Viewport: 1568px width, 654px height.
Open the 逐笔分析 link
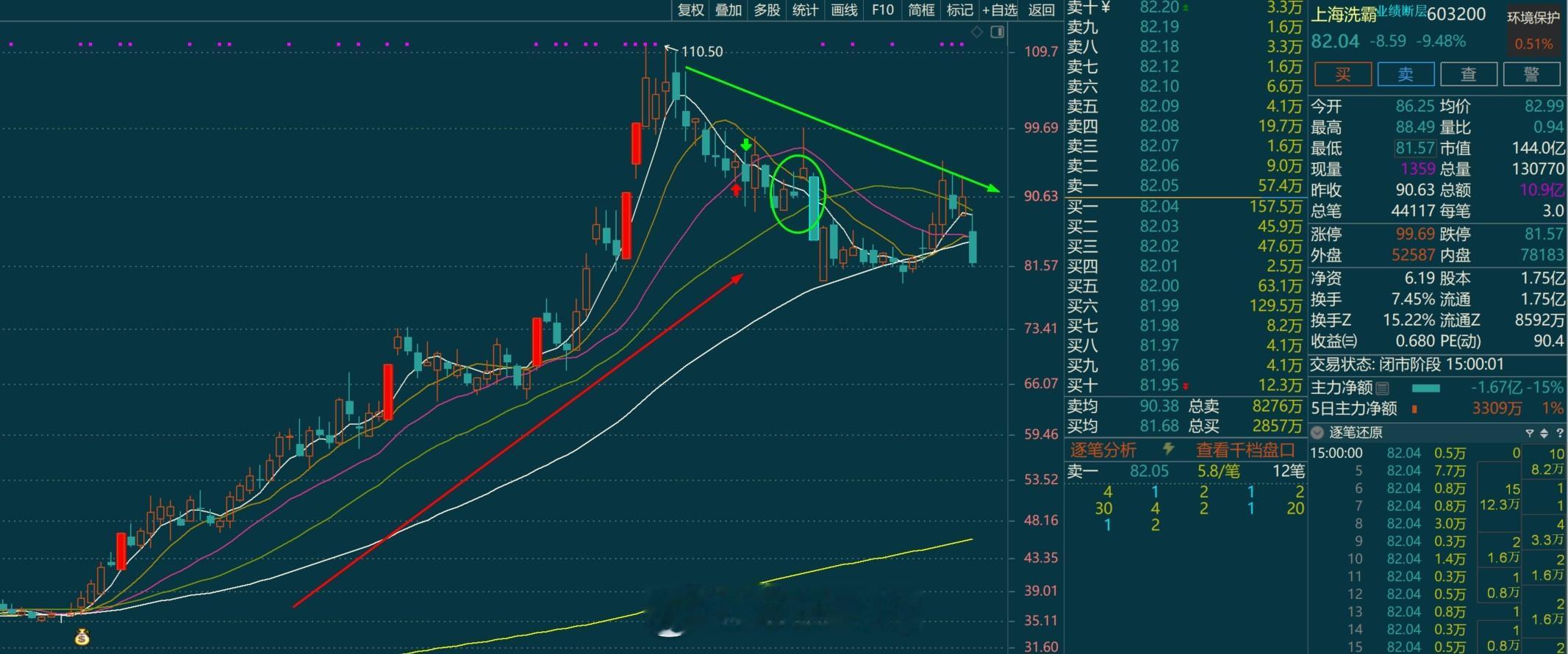1103,450
